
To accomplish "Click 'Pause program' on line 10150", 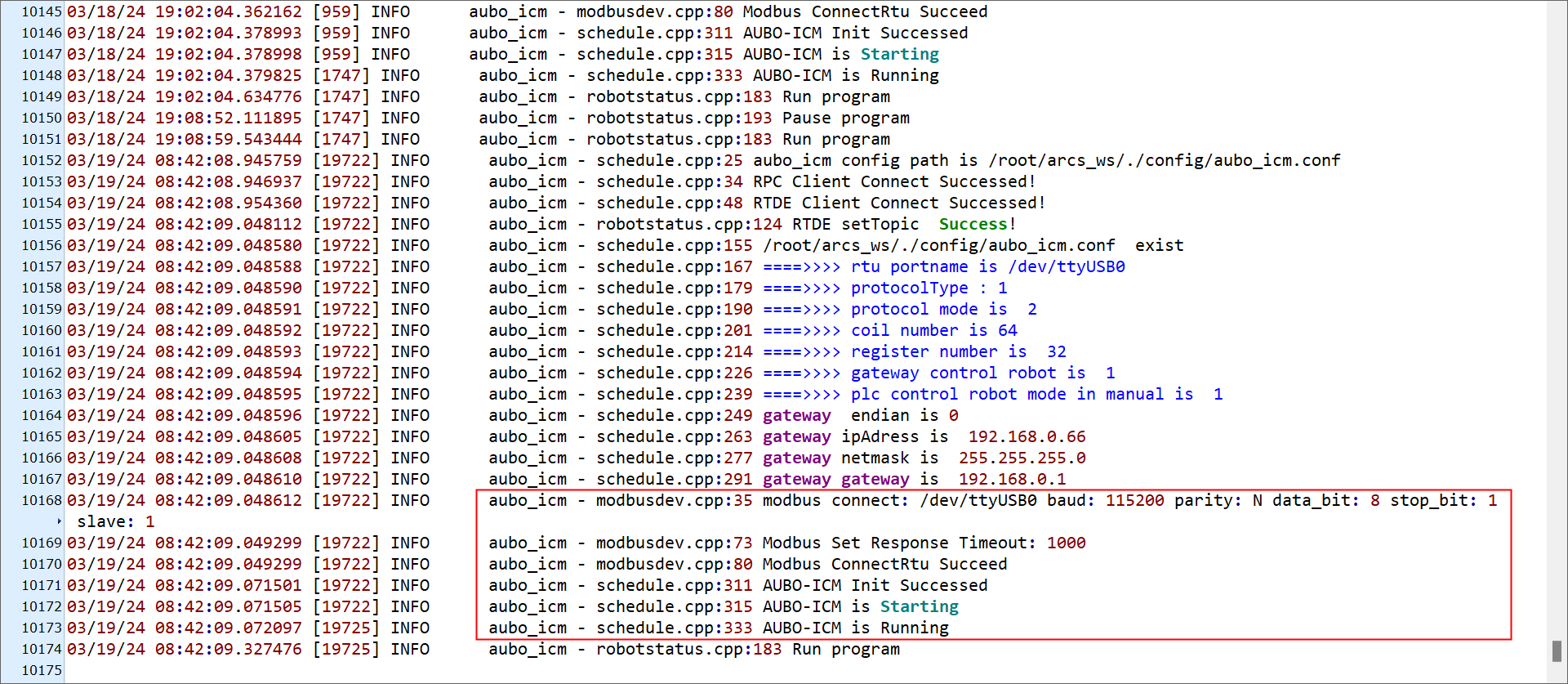I will point(846,118).
